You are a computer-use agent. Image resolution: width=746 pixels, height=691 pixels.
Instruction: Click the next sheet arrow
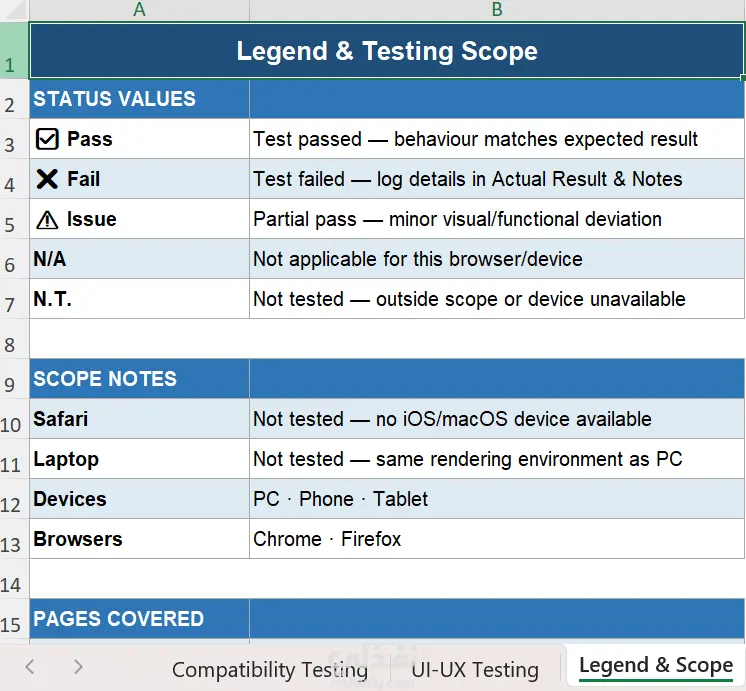79,667
